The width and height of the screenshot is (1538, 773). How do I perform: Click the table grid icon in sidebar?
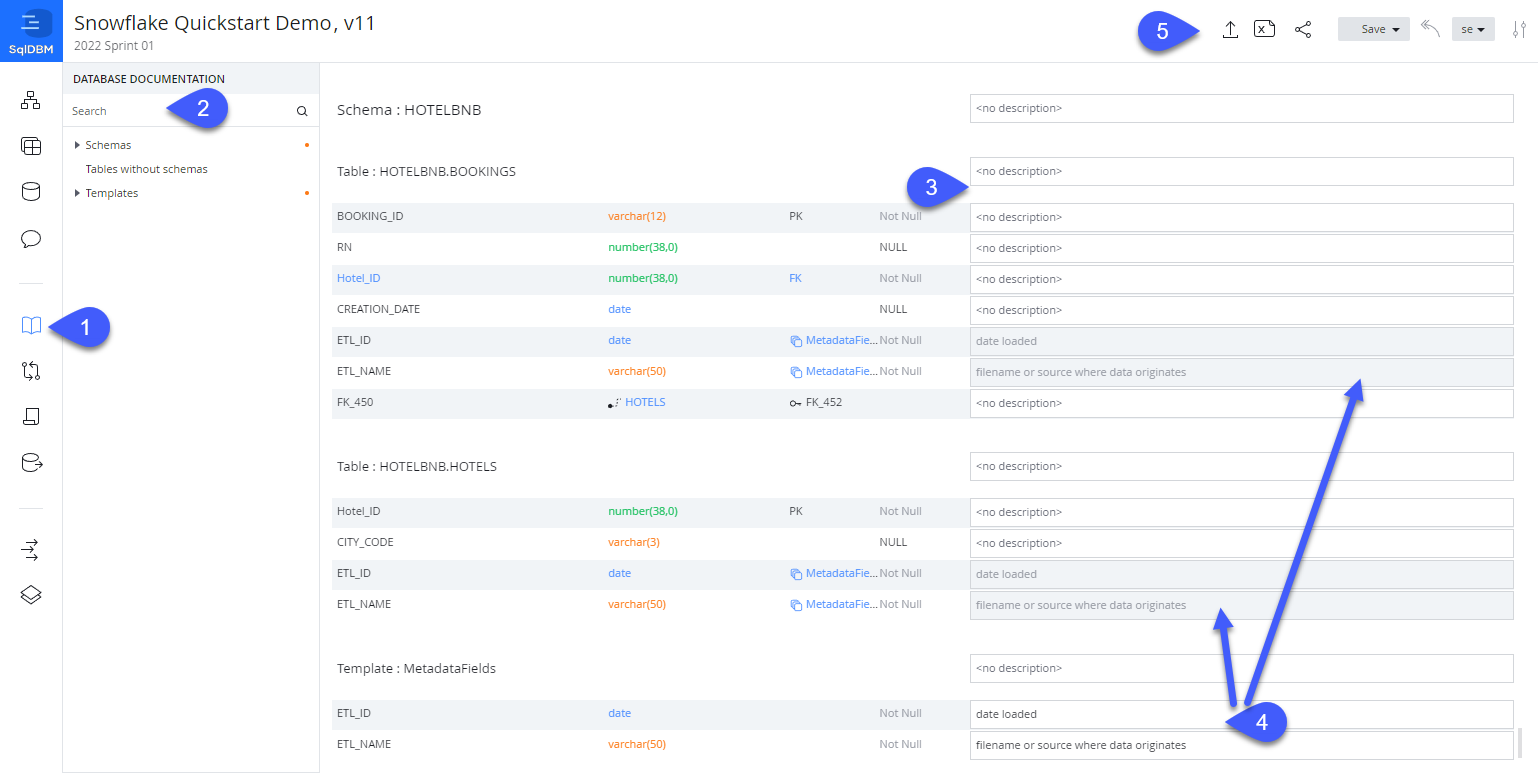pyautogui.click(x=31, y=147)
